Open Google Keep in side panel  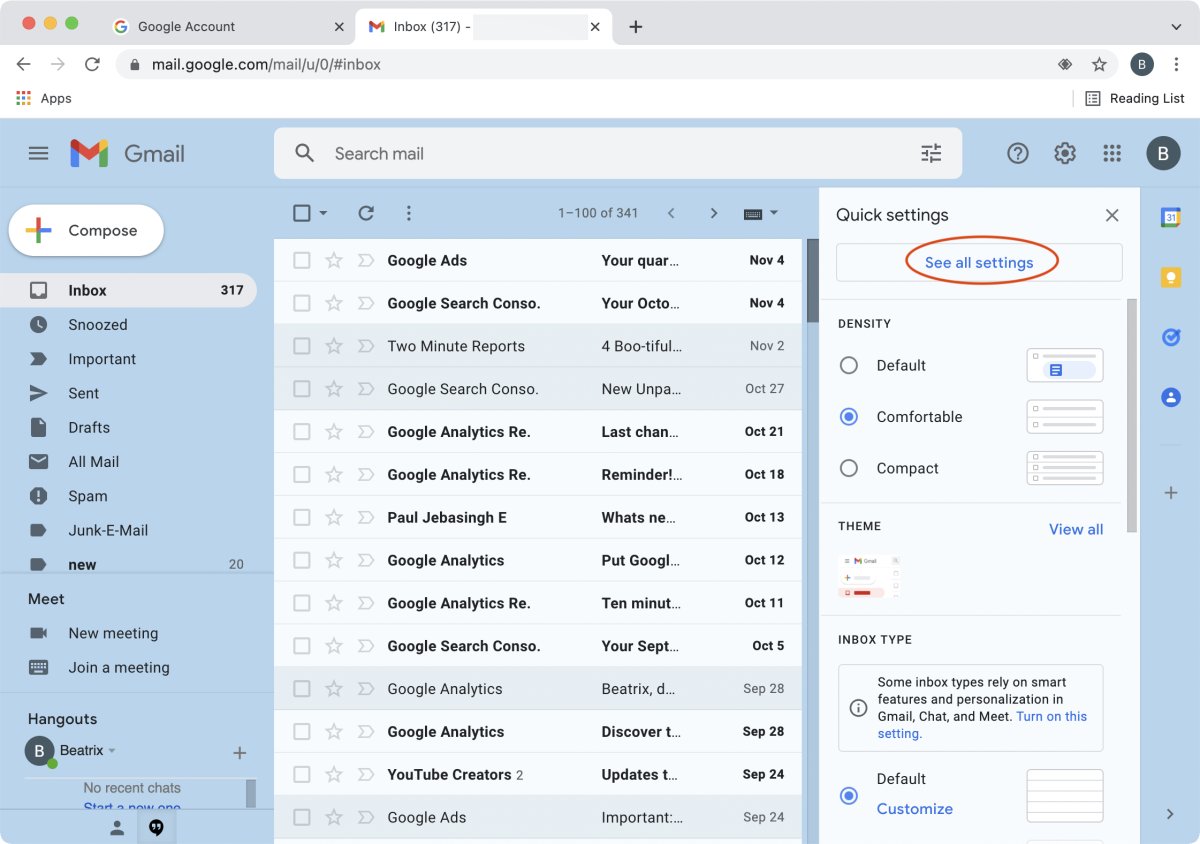pyautogui.click(x=1170, y=277)
